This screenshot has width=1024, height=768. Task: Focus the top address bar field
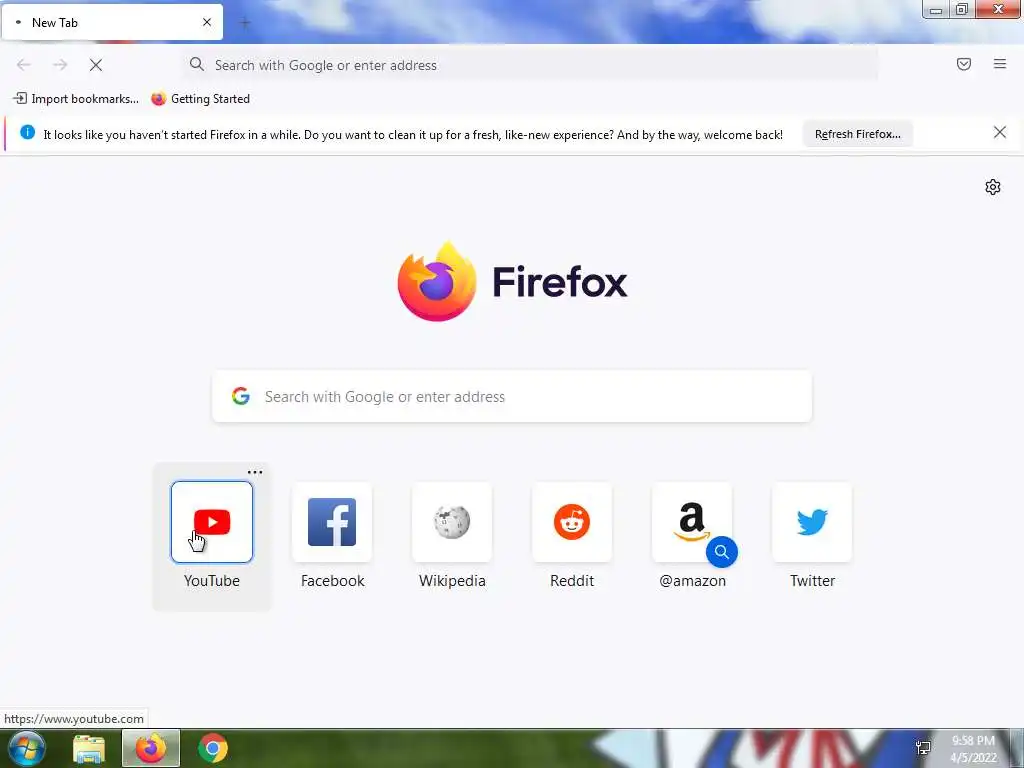[x=530, y=65]
